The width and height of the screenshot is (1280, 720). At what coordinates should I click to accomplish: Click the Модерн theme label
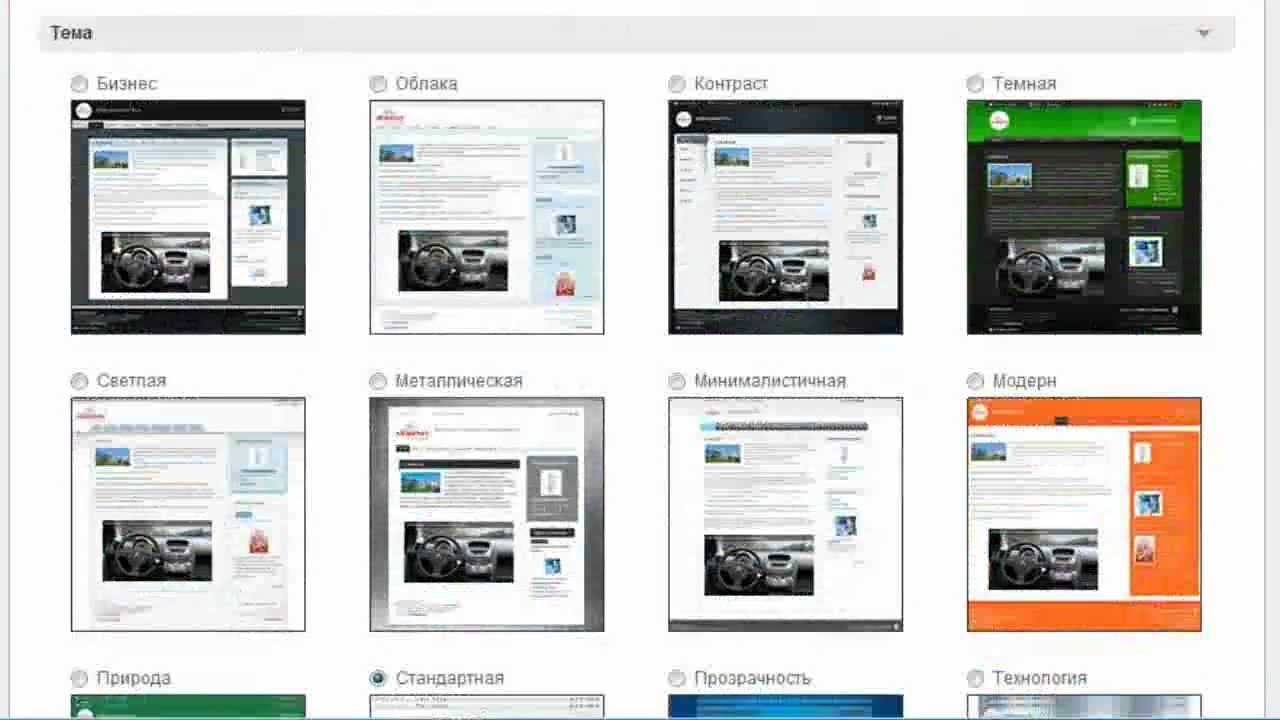[1024, 381]
